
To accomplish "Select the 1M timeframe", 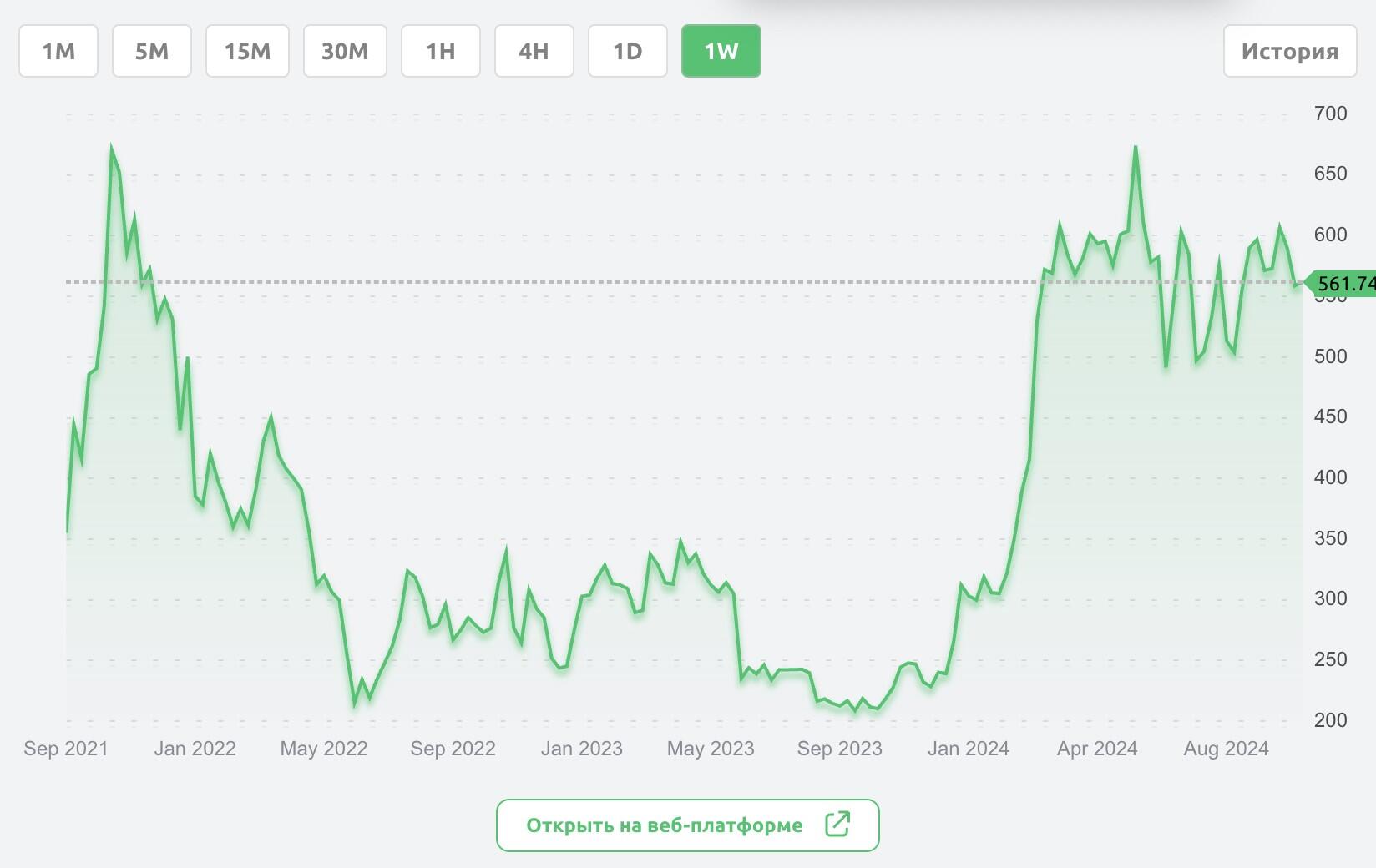I will (58, 52).
